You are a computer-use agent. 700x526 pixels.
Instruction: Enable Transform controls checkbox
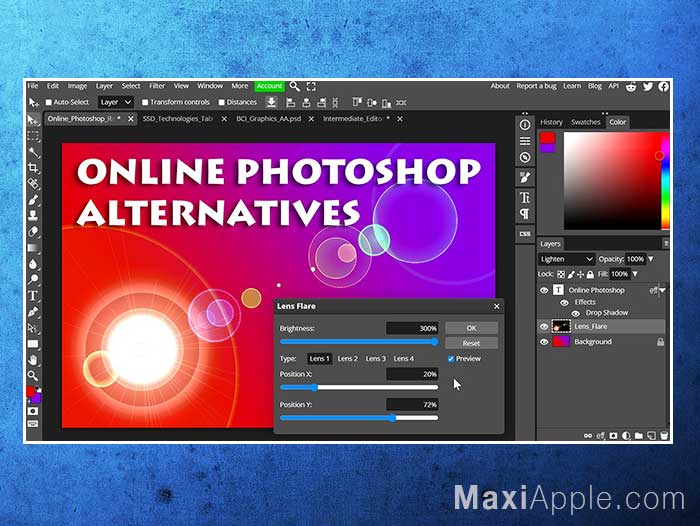tap(145, 102)
